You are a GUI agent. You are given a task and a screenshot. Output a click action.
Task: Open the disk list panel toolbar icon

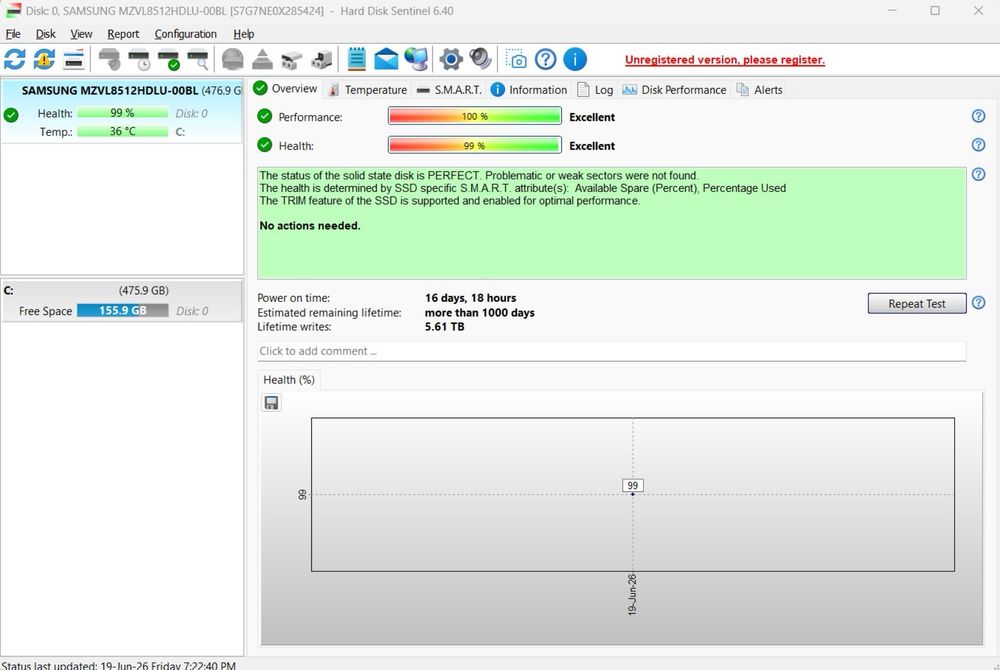(x=74, y=59)
